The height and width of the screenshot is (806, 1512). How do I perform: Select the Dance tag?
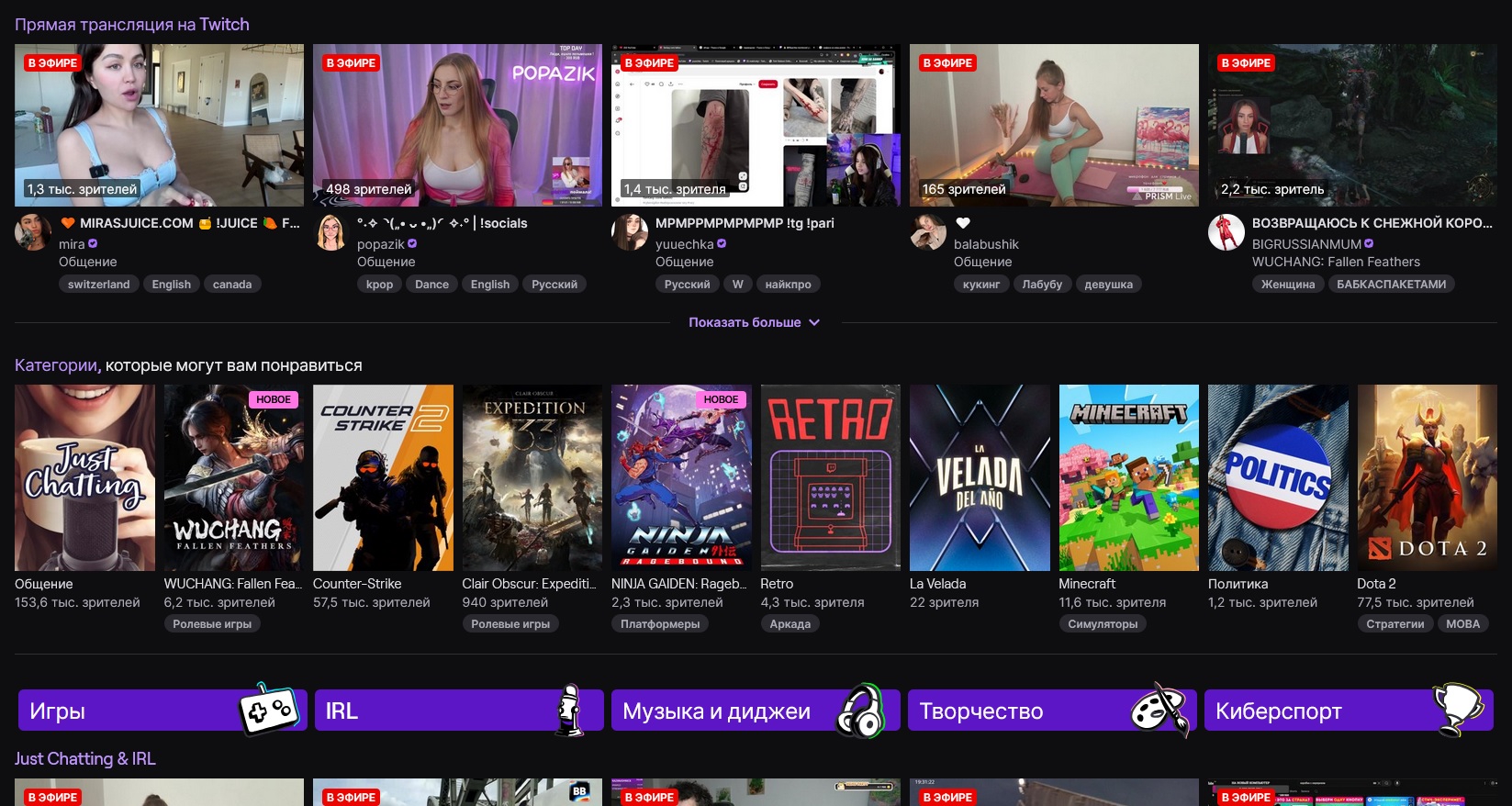pyautogui.click(x=431, y=285)
